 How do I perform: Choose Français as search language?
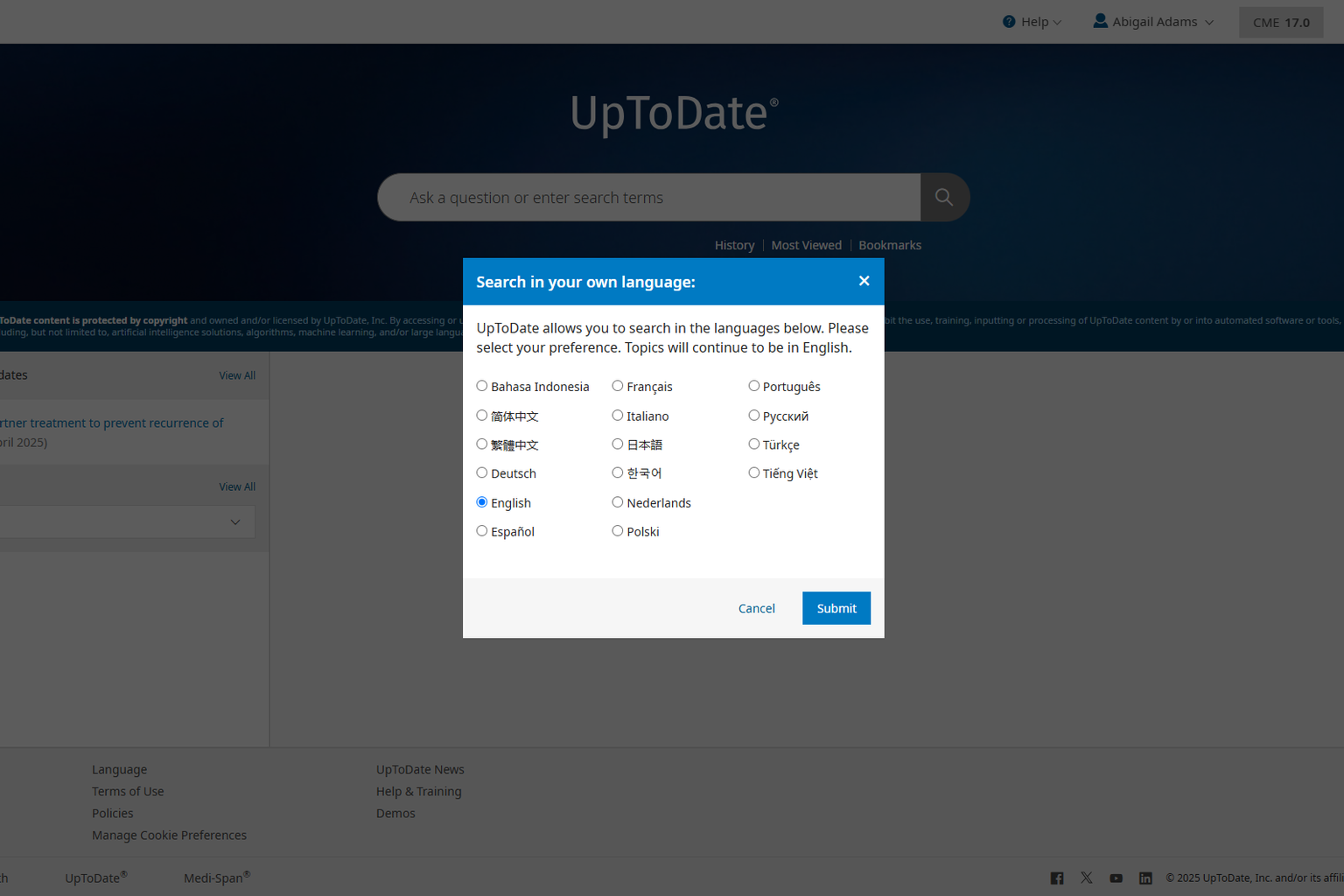tap(618, 386)
